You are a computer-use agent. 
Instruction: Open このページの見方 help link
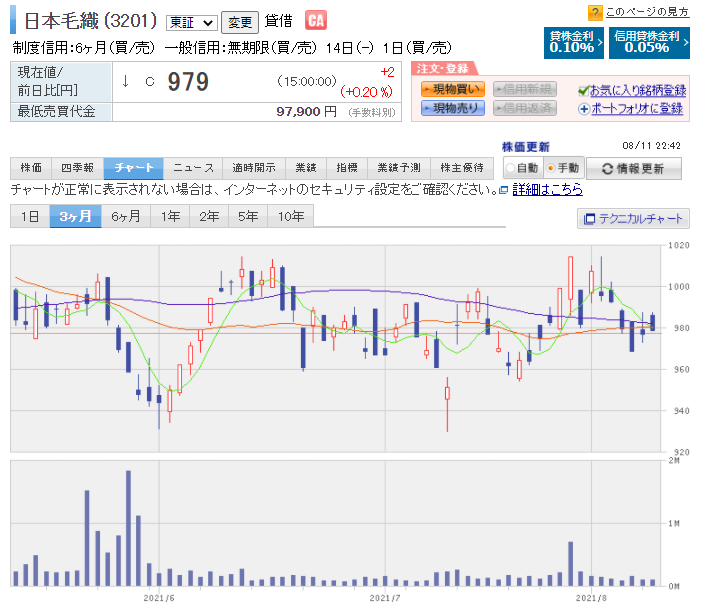click(x=647, y=12)
